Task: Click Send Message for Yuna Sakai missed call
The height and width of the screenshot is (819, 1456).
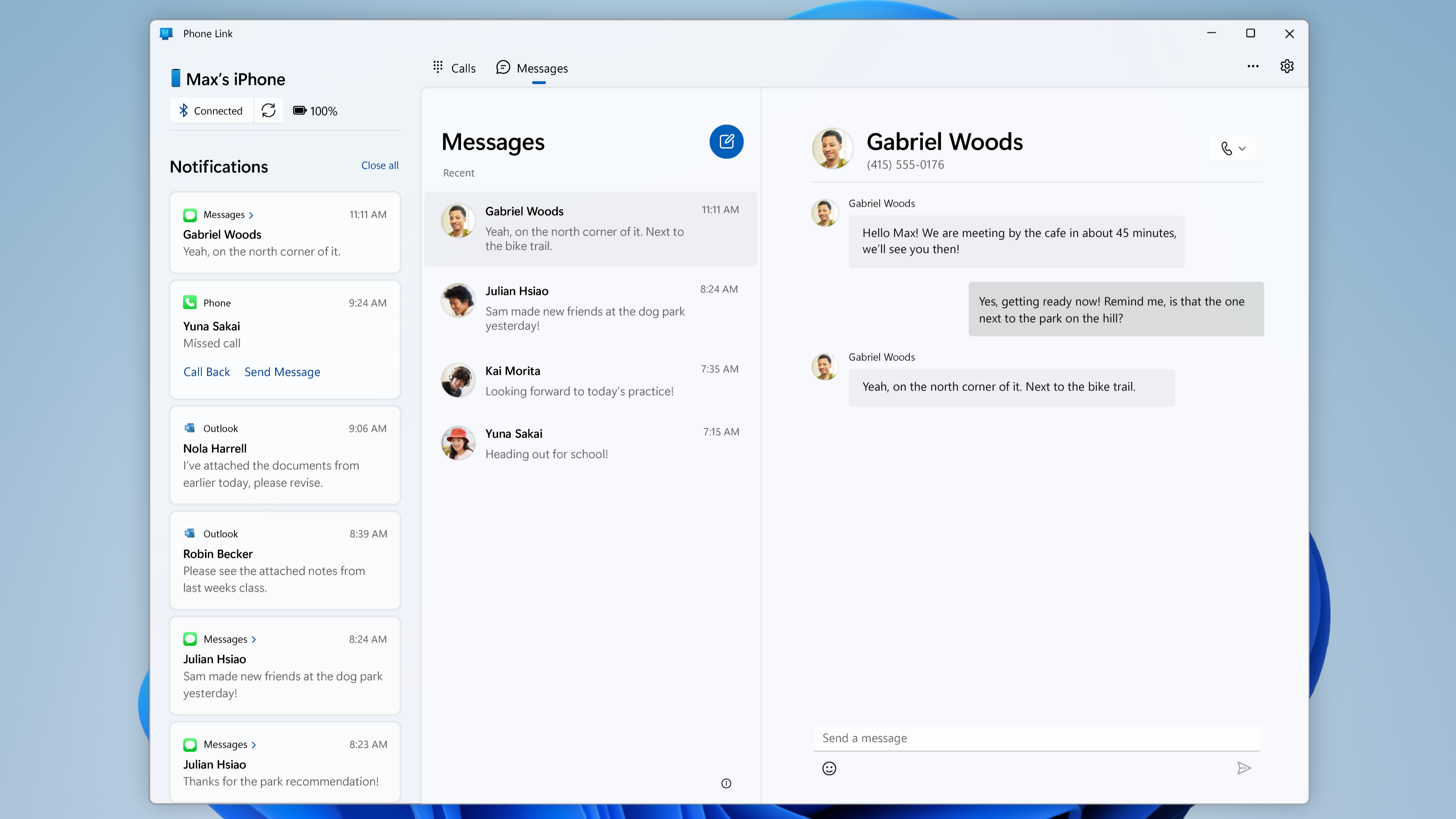Action: (x=282, y=371)
